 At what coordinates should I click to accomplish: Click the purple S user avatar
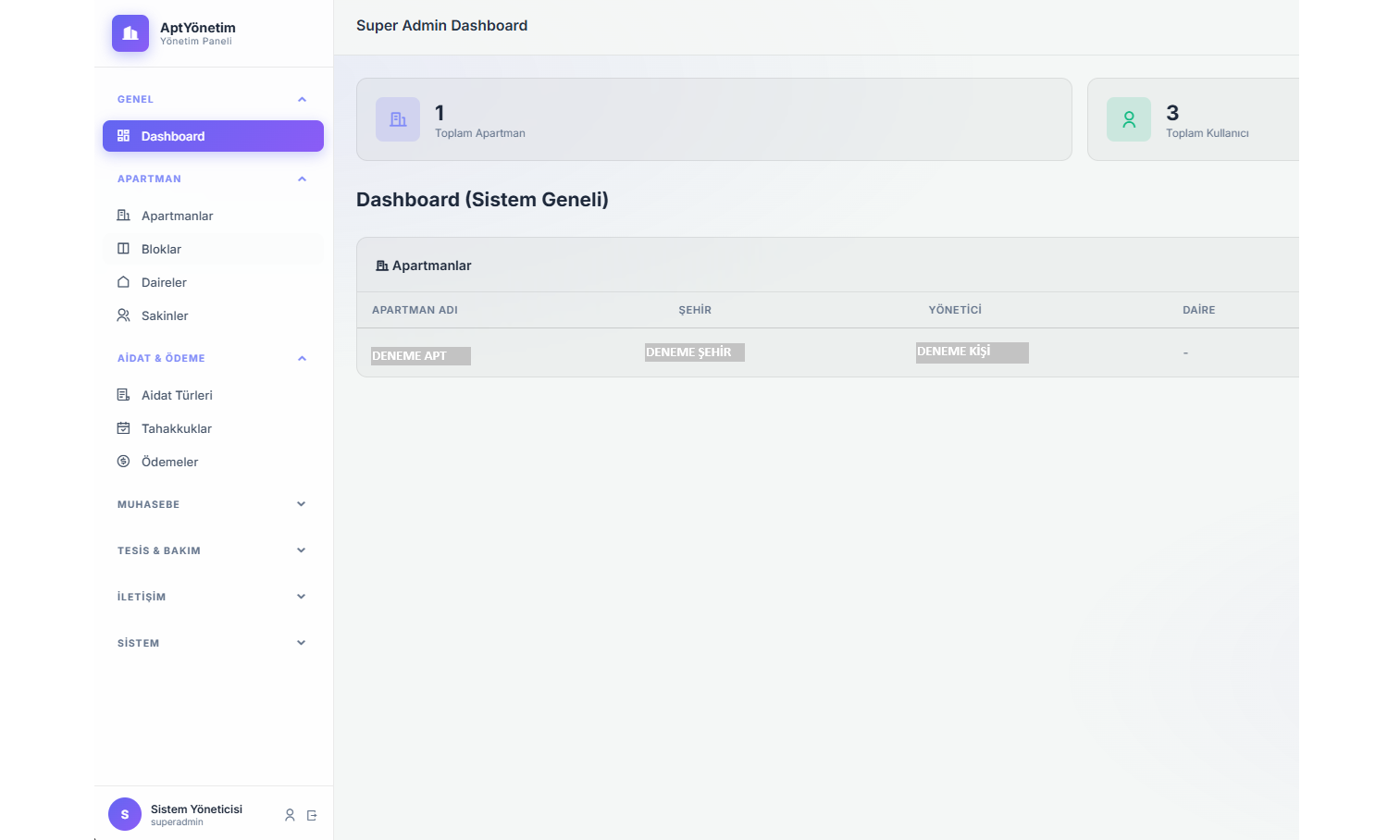tap(125, 814)
